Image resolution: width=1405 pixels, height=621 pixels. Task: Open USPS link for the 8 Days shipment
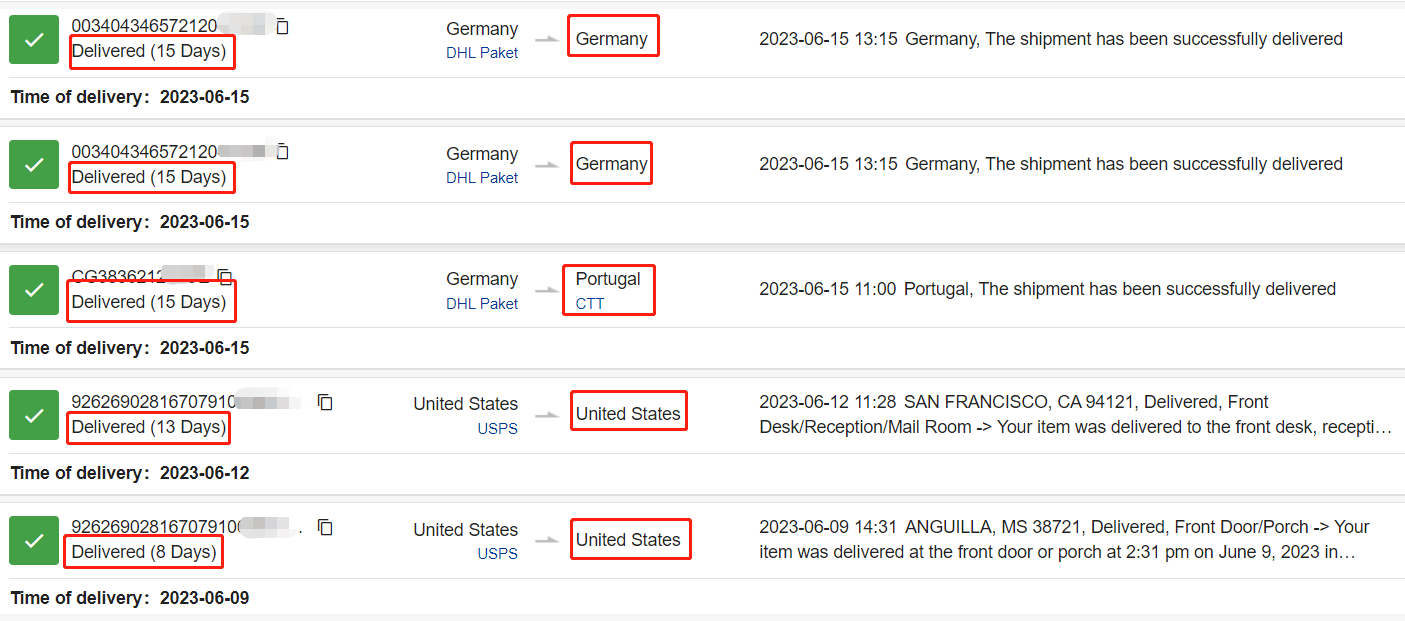pos(497,554)
